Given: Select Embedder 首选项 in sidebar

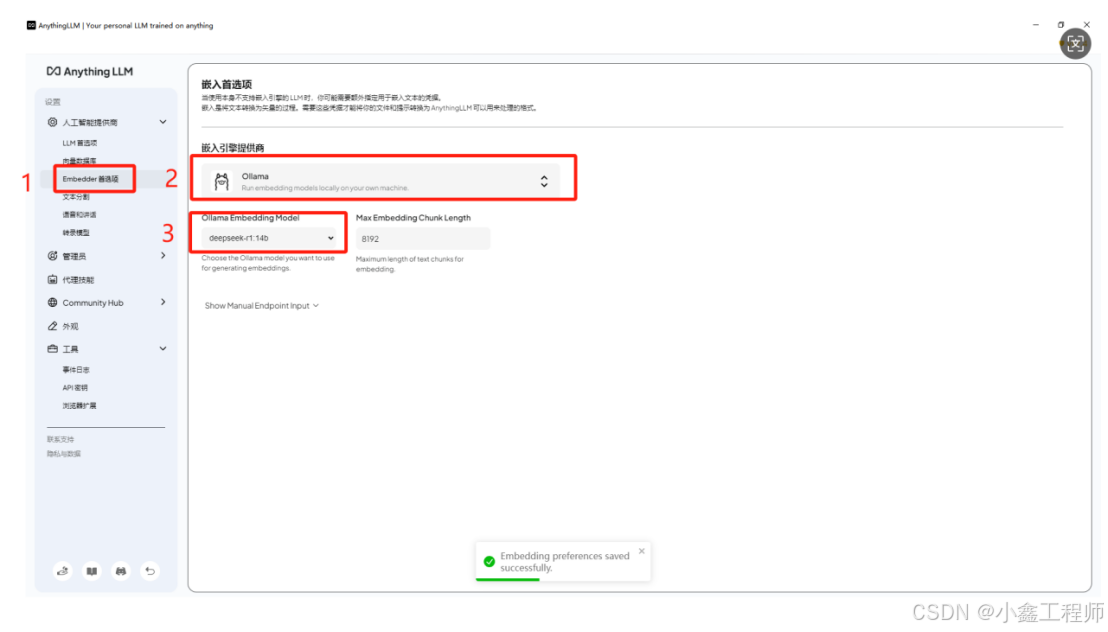Looking at the screenshot, I should coord(90,179).
